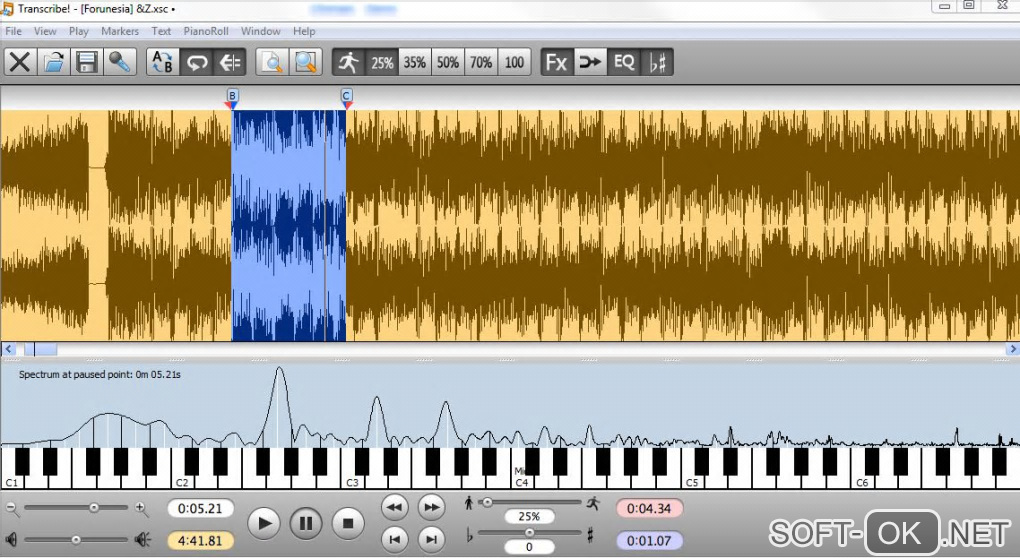Click the fast forward double-arrow button
1020x558 pixels.
(x=431, y=507)
